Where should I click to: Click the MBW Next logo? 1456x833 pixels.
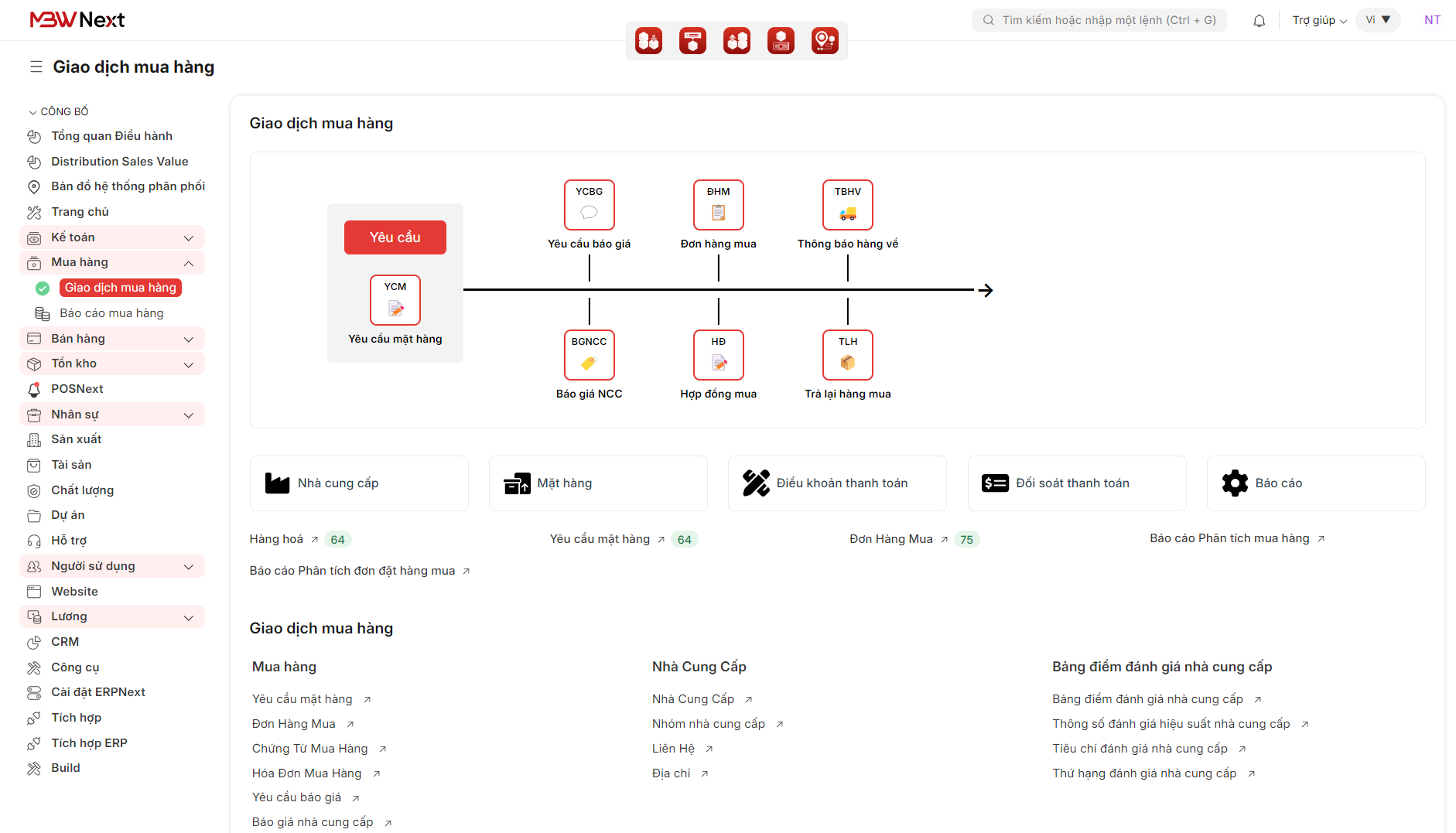77,20
